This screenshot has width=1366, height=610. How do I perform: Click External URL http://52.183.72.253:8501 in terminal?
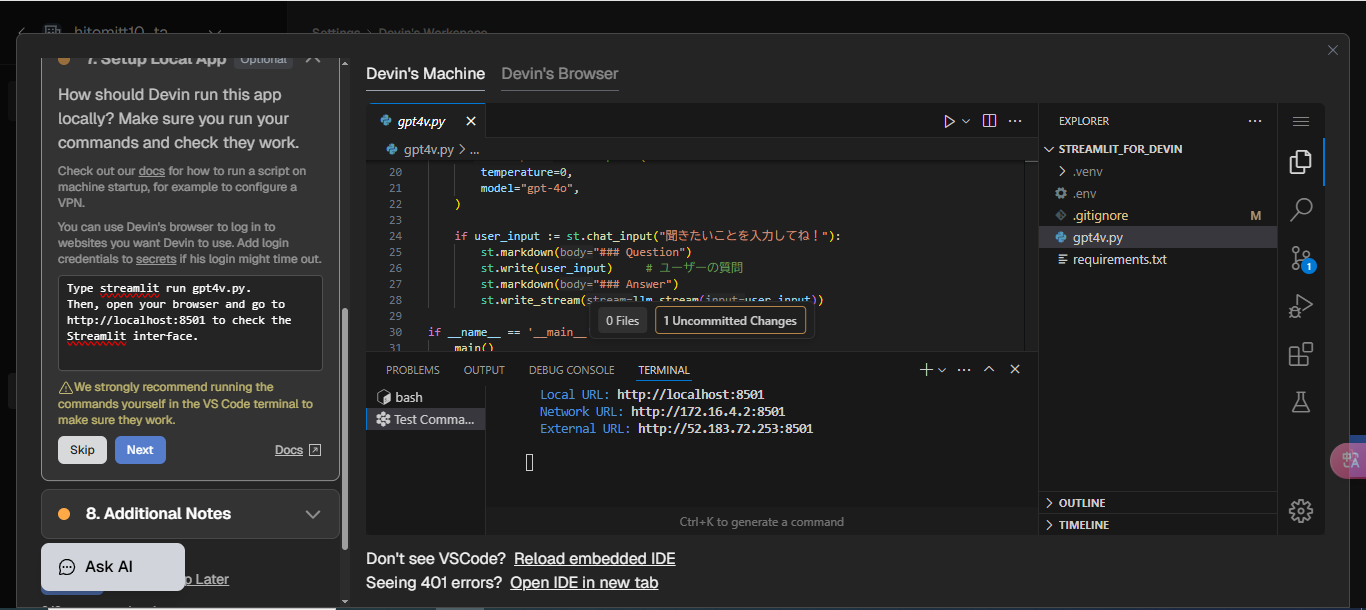[x=725, y=429]
